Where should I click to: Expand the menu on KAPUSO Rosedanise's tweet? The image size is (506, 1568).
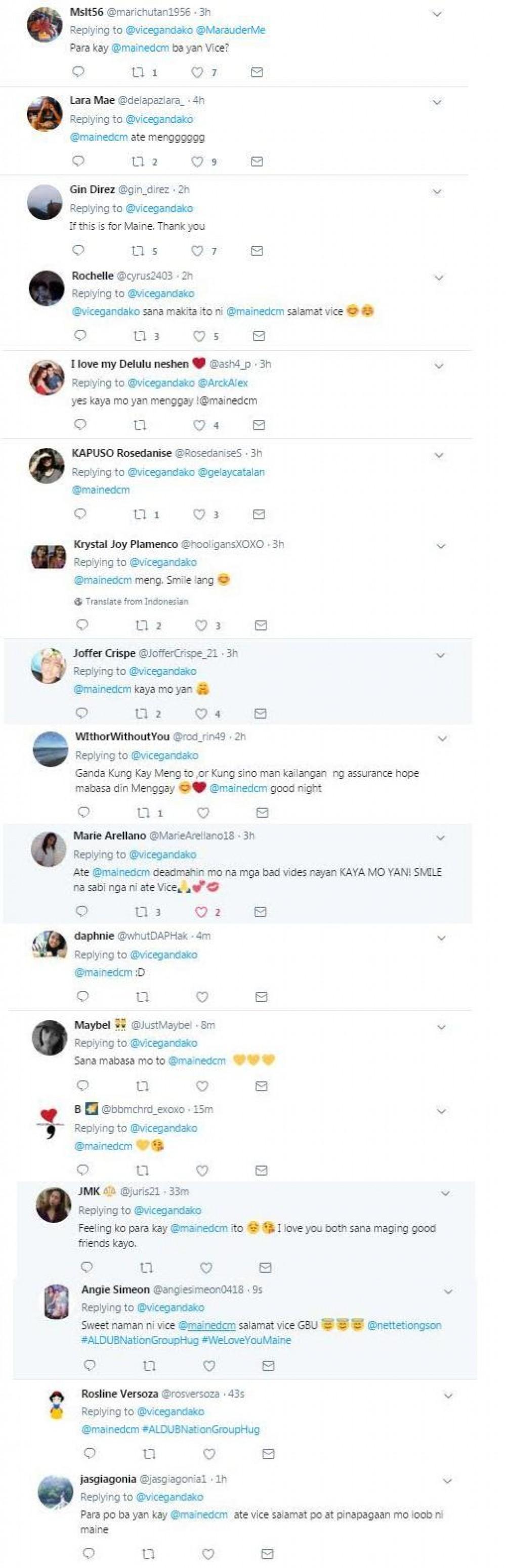tap(439, 455)
